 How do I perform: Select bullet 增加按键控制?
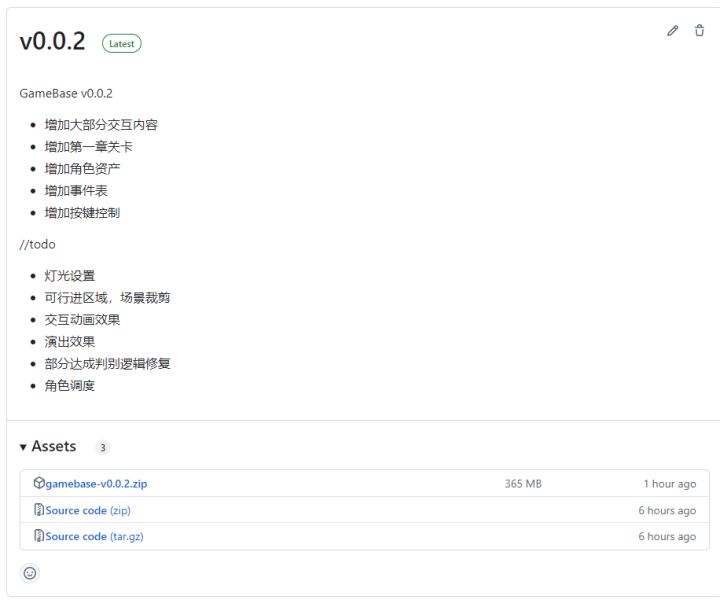[x=82, y=213]
